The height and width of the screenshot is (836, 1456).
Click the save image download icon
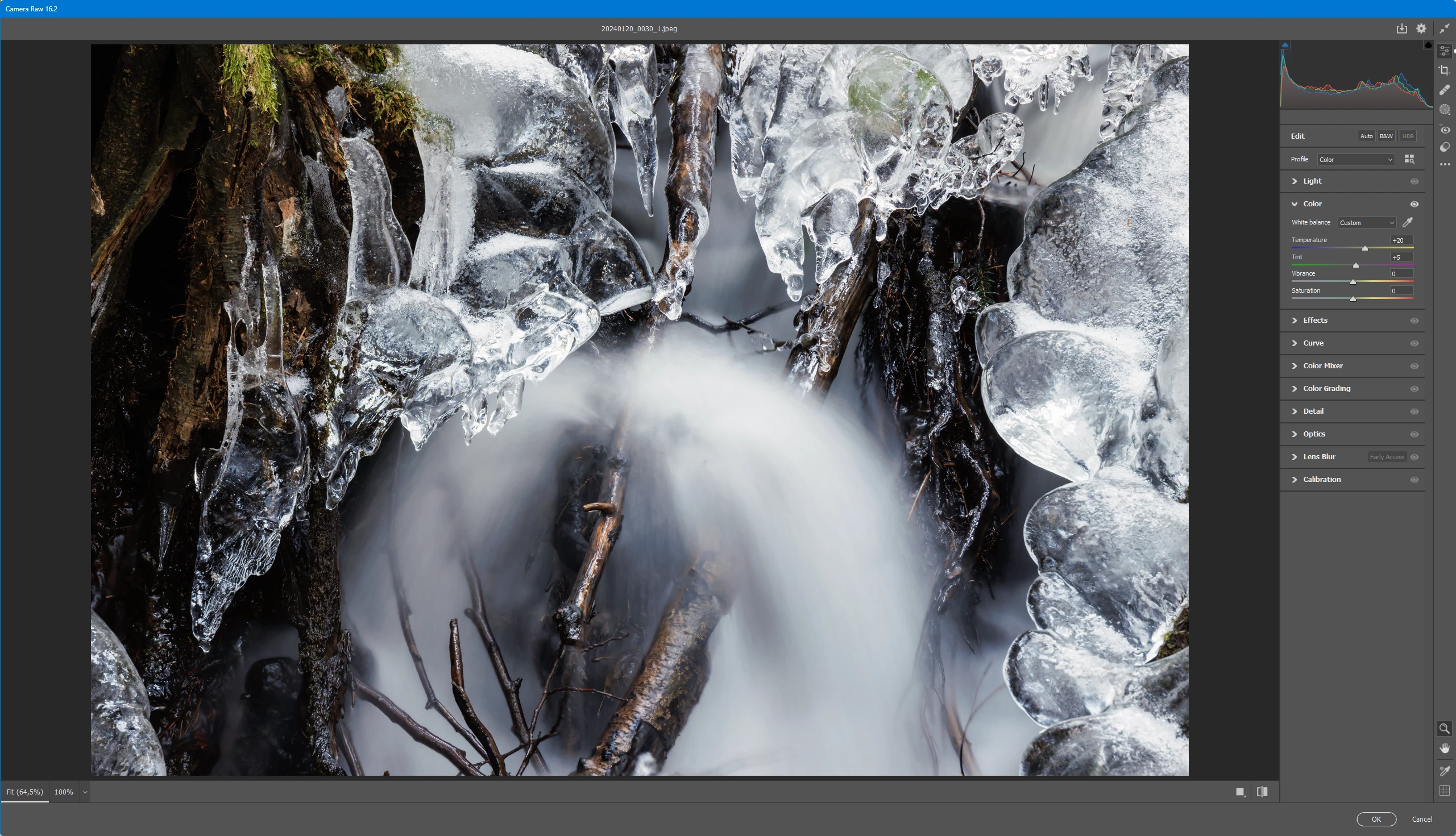(1401, 29)
